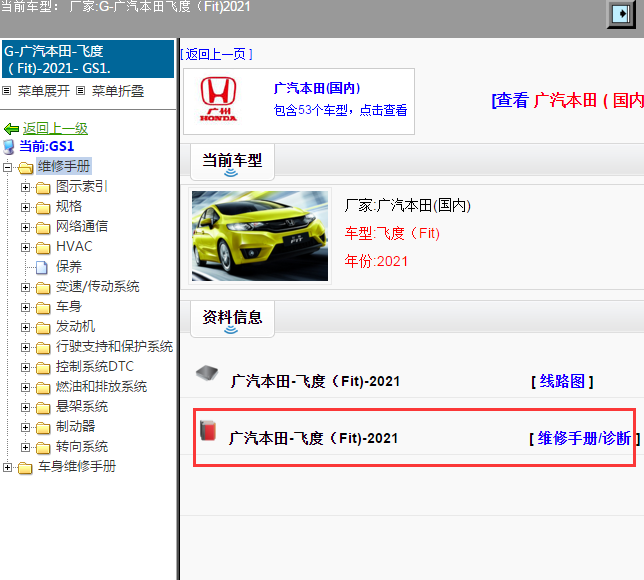Click the 菜单折叠 option
This screenshot has width=644, height=580.
tap(118, 91)
